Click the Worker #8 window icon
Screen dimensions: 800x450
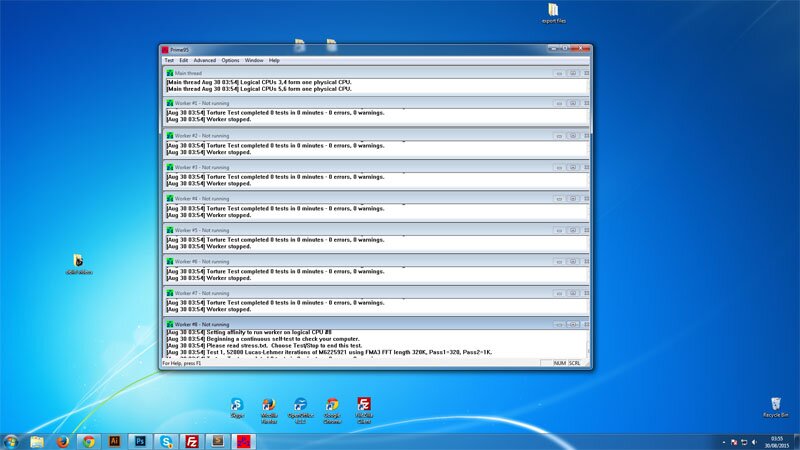tap(170, 324)
